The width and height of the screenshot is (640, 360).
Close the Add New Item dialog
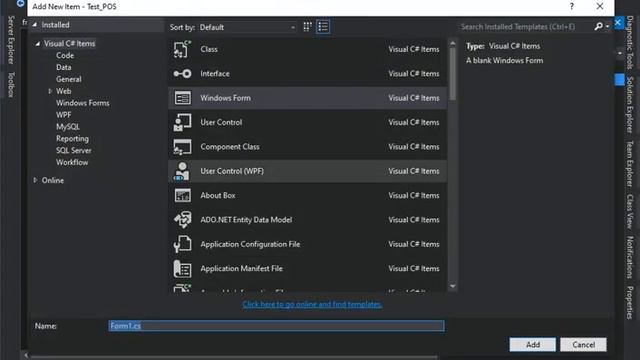(600, 7)
